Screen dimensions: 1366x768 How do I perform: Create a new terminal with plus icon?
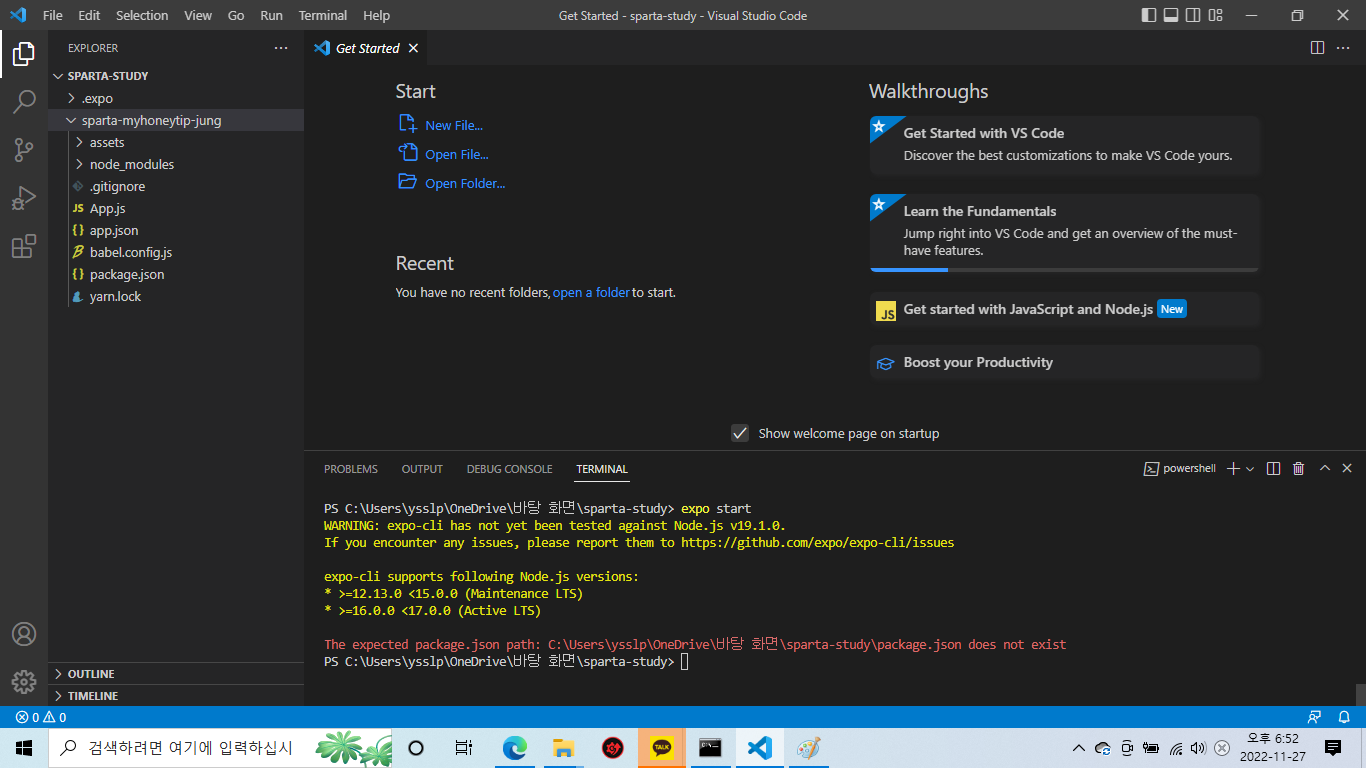pos(1233,468)
